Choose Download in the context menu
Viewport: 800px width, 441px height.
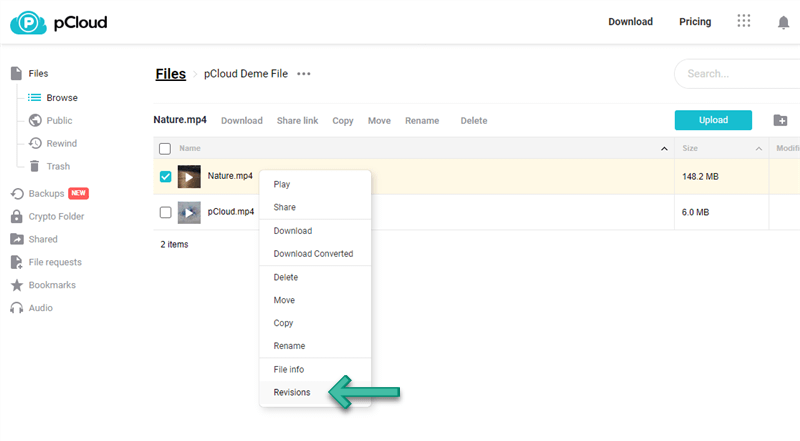click(x=315, y=231)
